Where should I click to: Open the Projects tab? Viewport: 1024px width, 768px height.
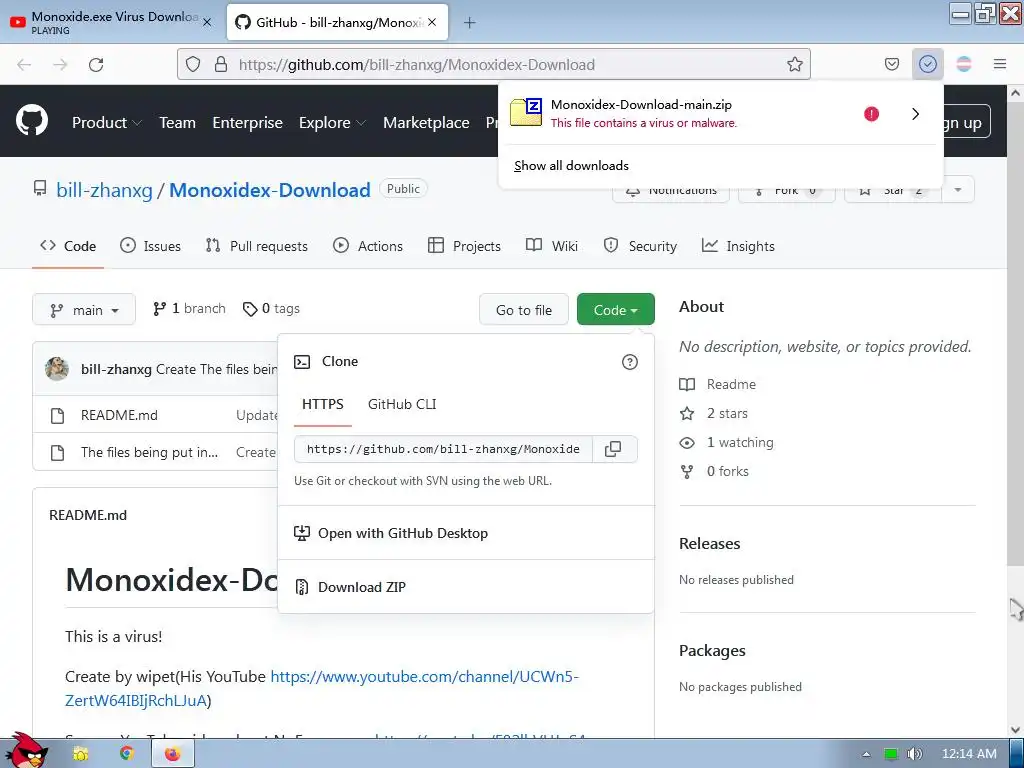[464, 246]
